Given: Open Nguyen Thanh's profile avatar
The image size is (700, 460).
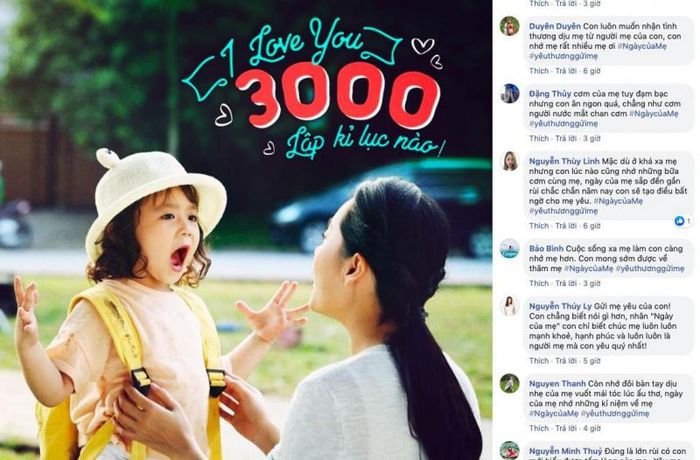Looking at the screenshot, I should pyautogui.click(x=509, y=383).
